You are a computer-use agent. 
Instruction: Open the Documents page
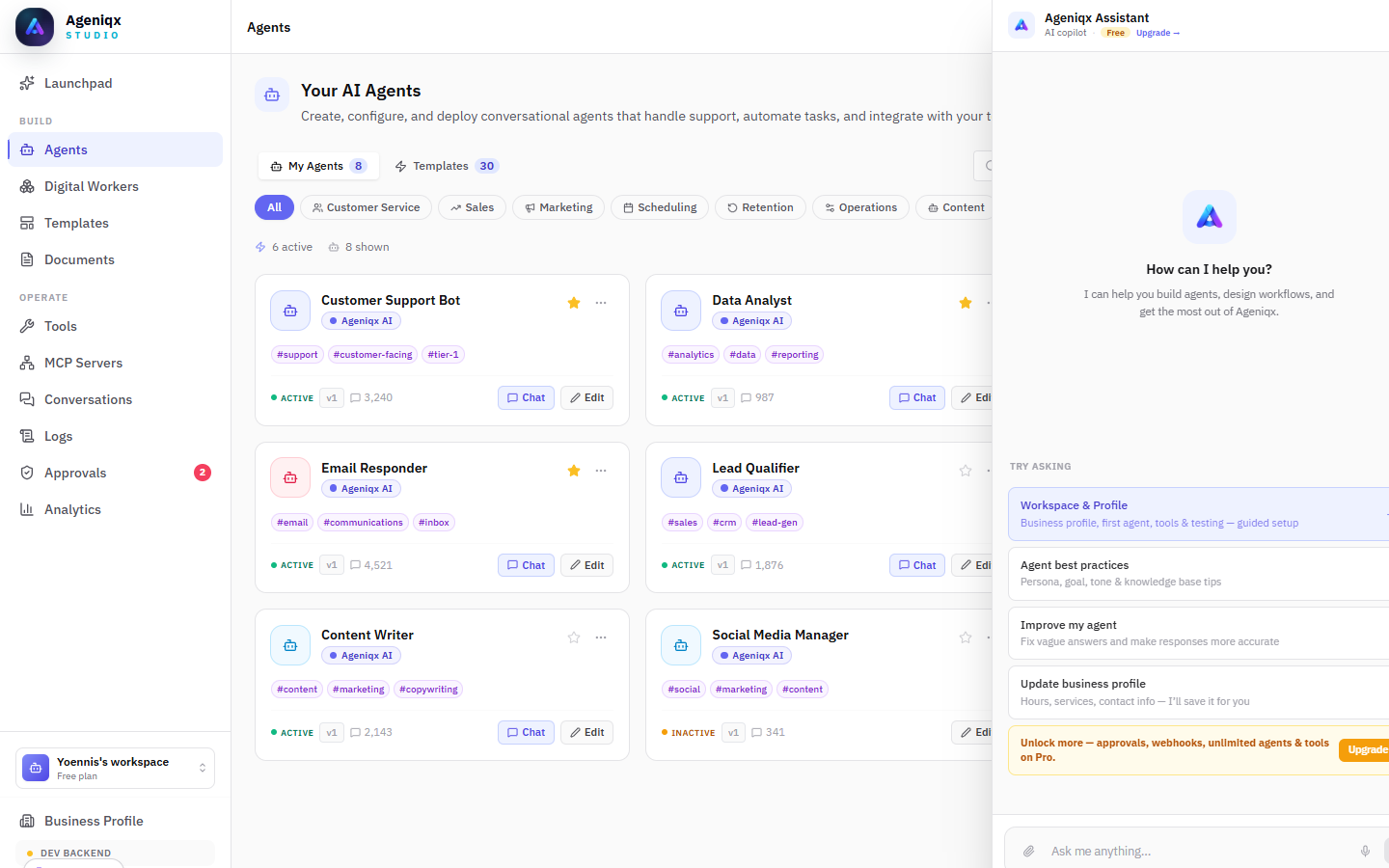pyautogui.click(x=116, y=259)
